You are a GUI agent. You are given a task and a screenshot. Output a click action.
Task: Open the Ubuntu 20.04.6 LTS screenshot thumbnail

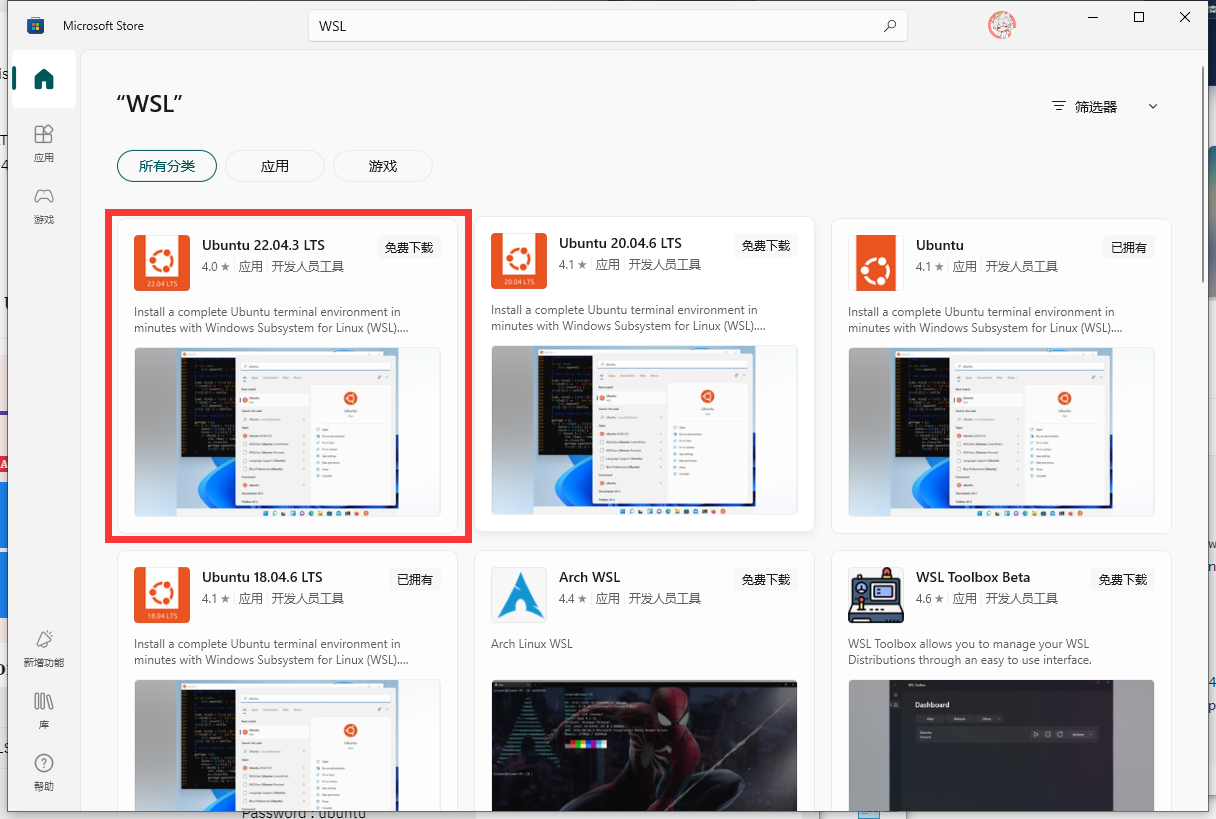pos(644,431)
